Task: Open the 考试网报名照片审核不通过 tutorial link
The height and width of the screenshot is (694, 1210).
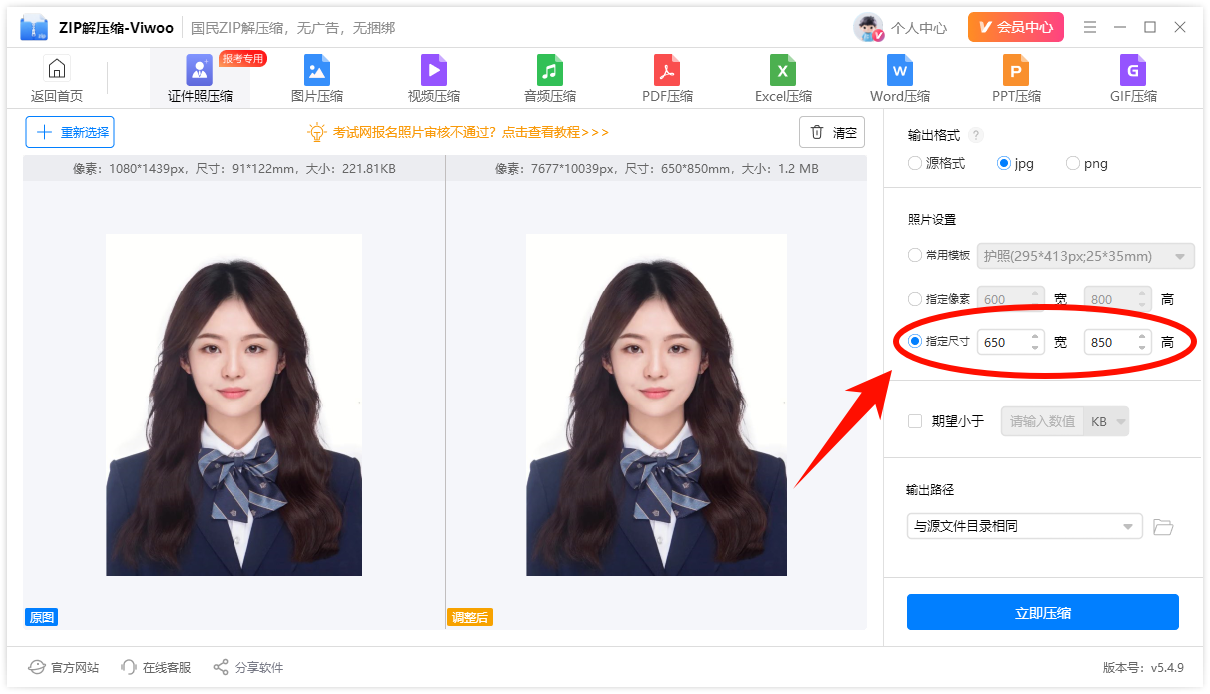Action: [x=470, y=132]
